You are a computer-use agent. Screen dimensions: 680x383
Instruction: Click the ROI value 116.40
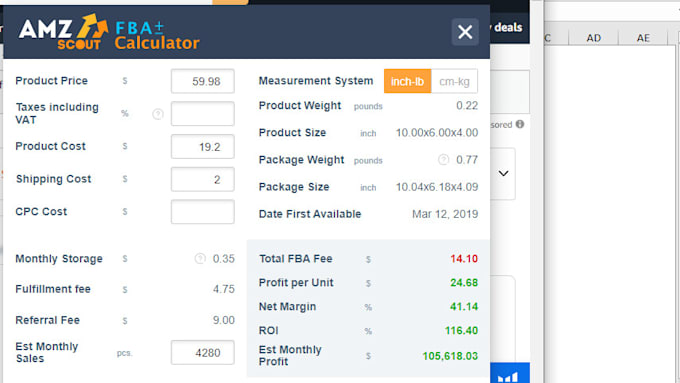(x=461, y=331)
